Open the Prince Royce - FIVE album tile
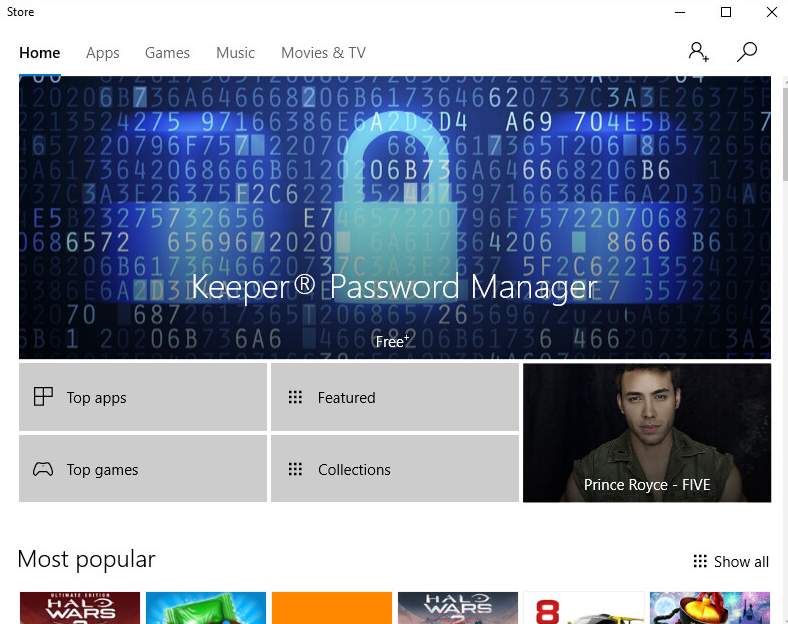Viewport: 788px width, 624px height. pyautogui.click(x=647, y=432)
